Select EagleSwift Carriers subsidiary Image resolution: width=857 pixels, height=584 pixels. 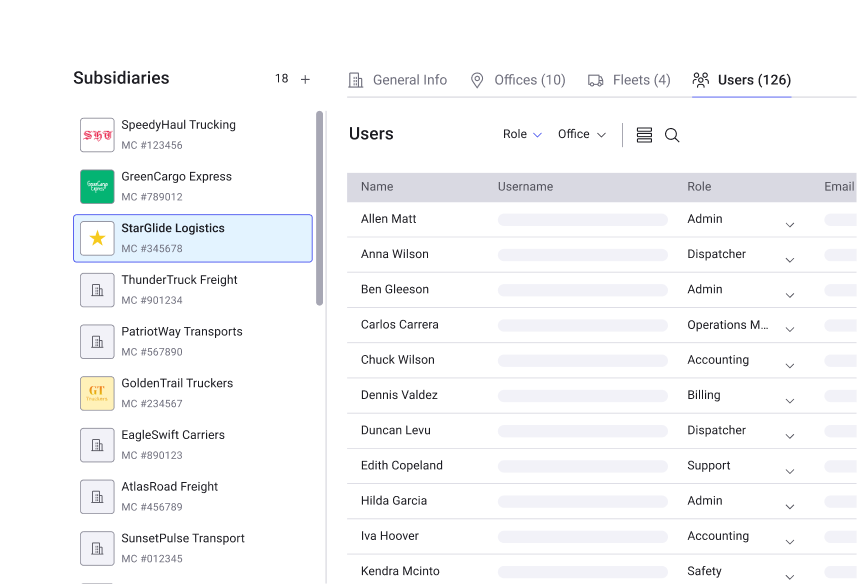(x=193, y=445)
